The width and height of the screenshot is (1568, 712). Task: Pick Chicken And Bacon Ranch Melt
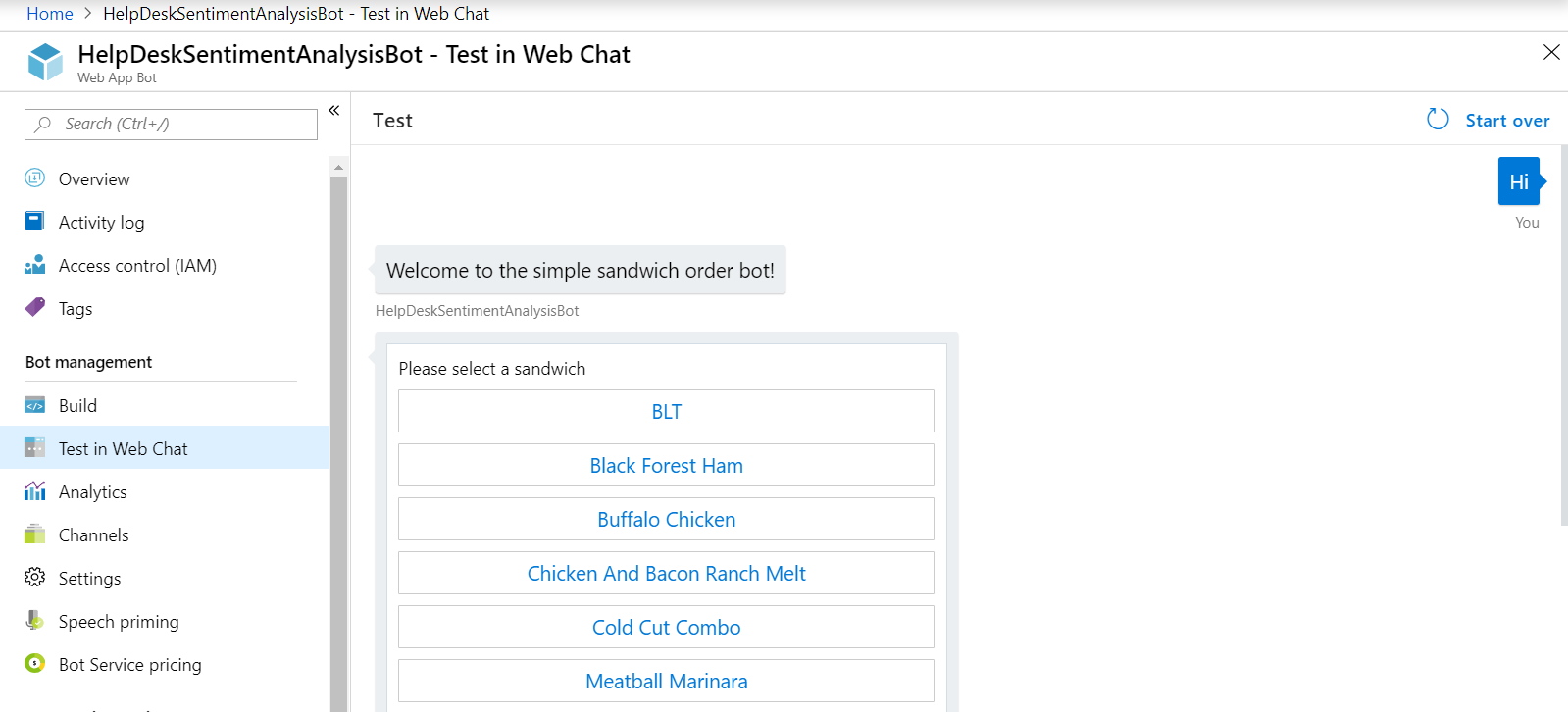point(666,573)
